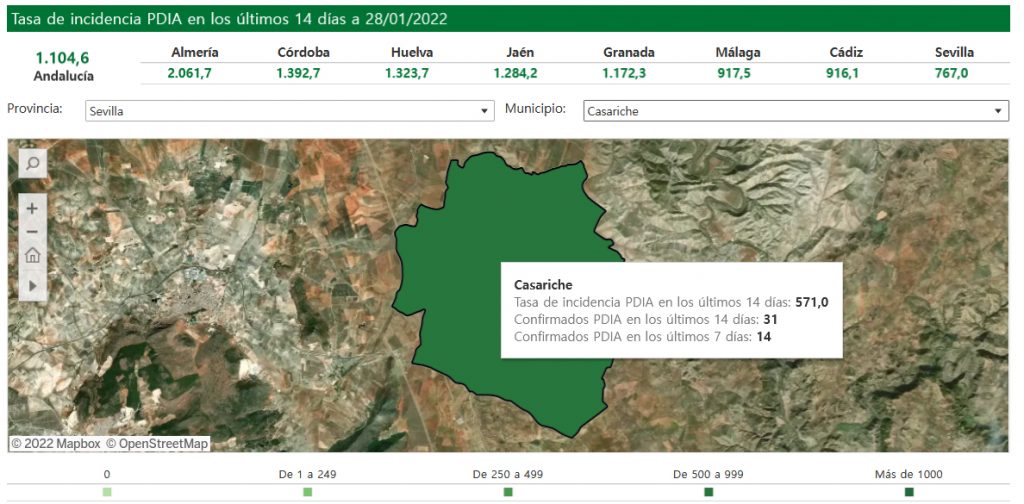Zoom in on the map
Viewport: 1024px width, 504px height.
[x=32, y=208]
